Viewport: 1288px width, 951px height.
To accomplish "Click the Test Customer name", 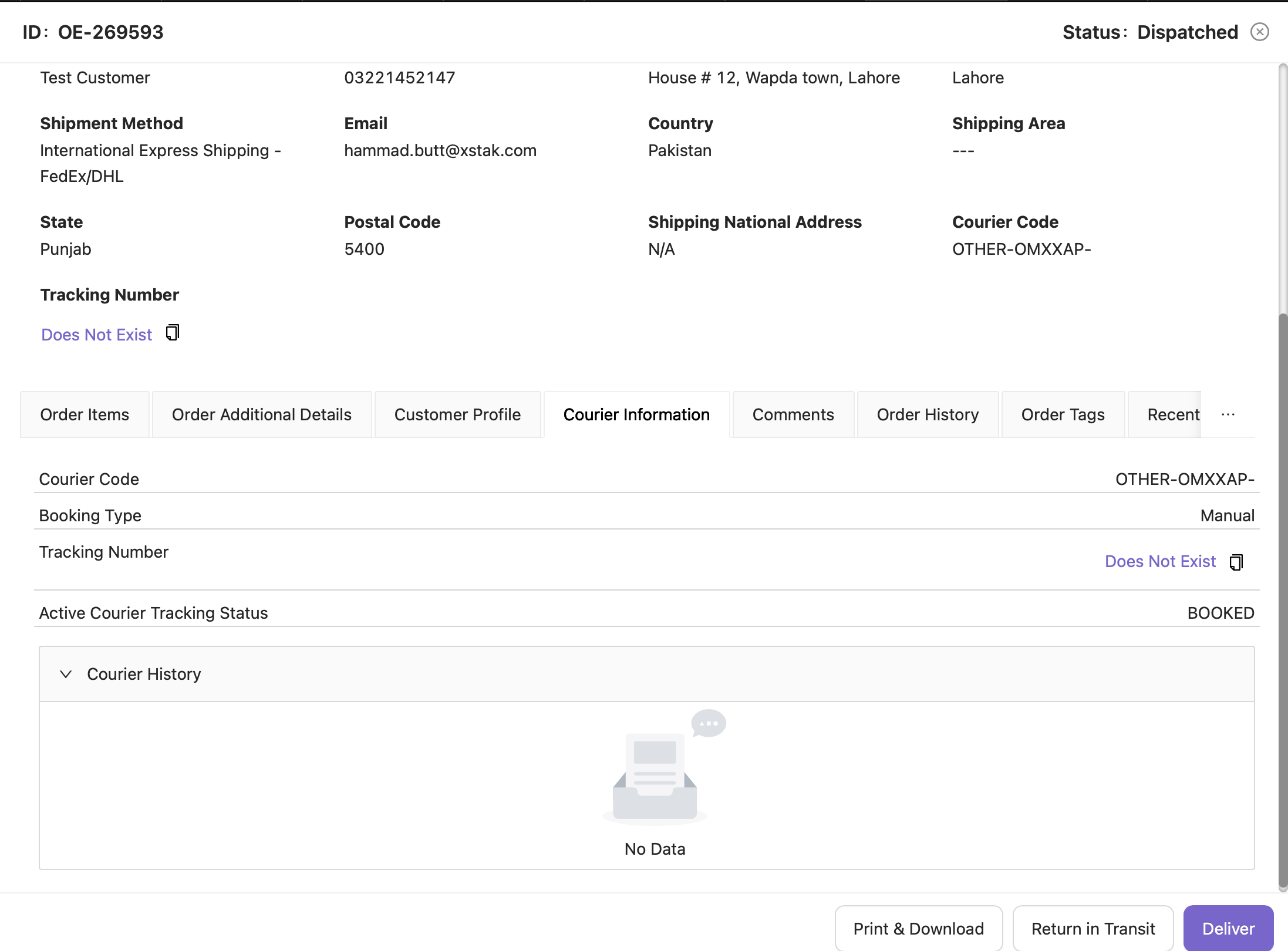I will tap(95, 77).
